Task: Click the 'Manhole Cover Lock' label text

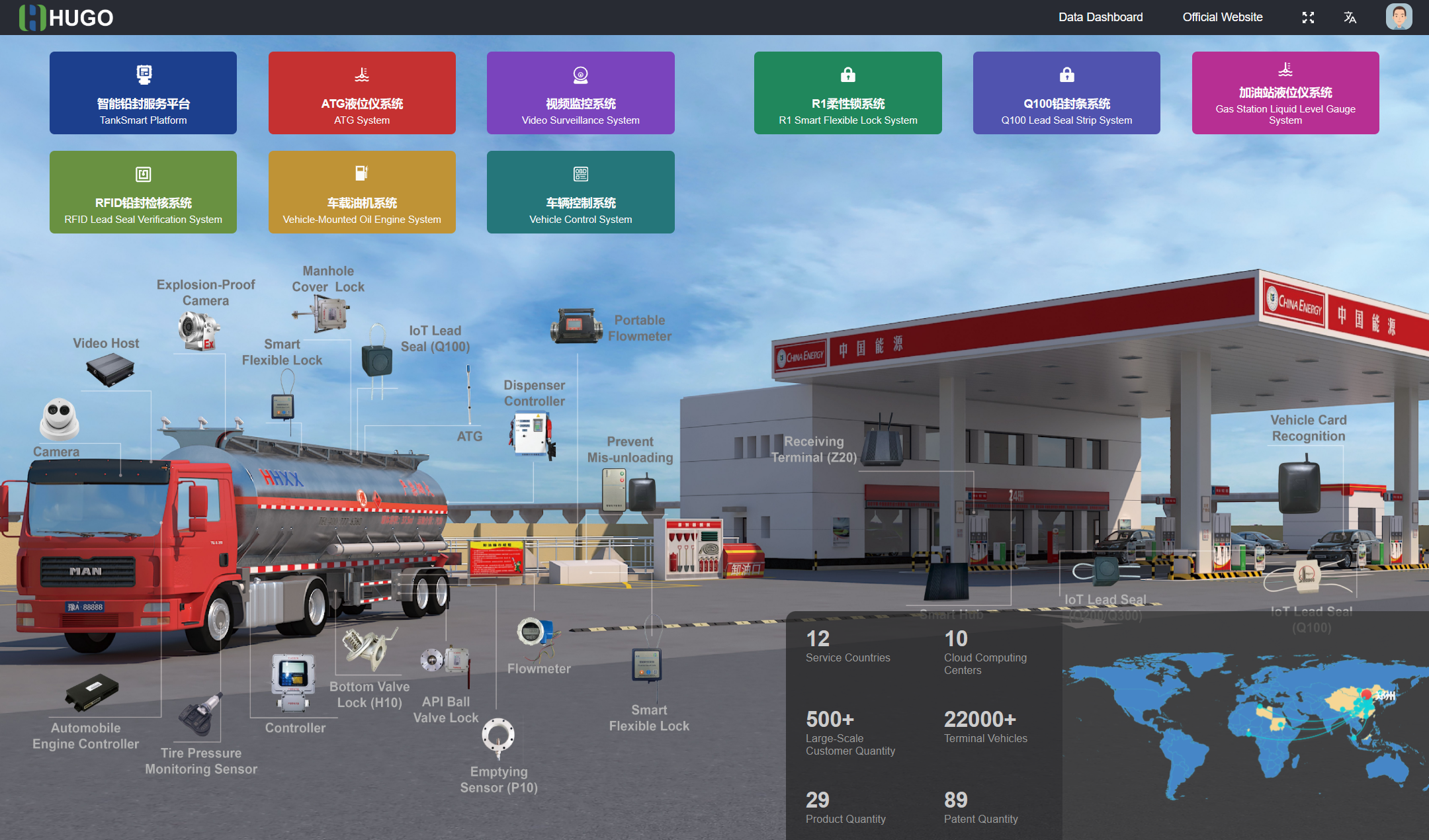Action: (328, 279)
